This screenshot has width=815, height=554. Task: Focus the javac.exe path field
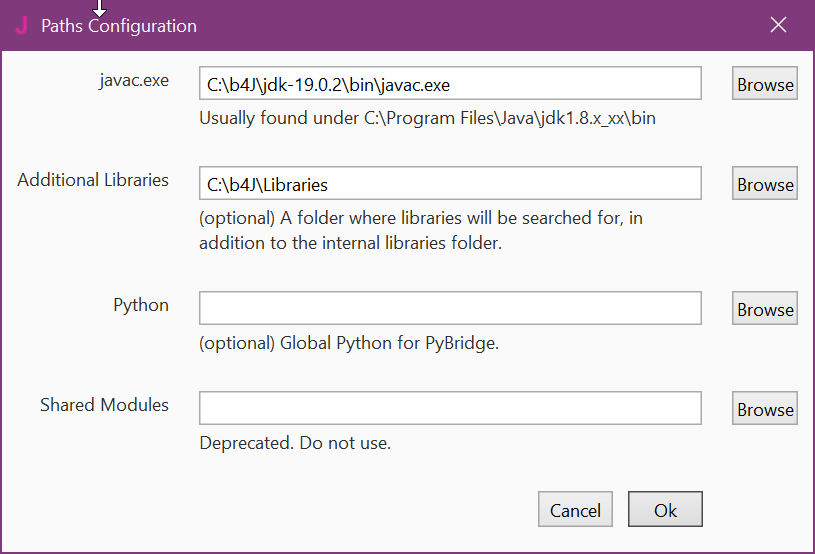click(x=450, y=83)
